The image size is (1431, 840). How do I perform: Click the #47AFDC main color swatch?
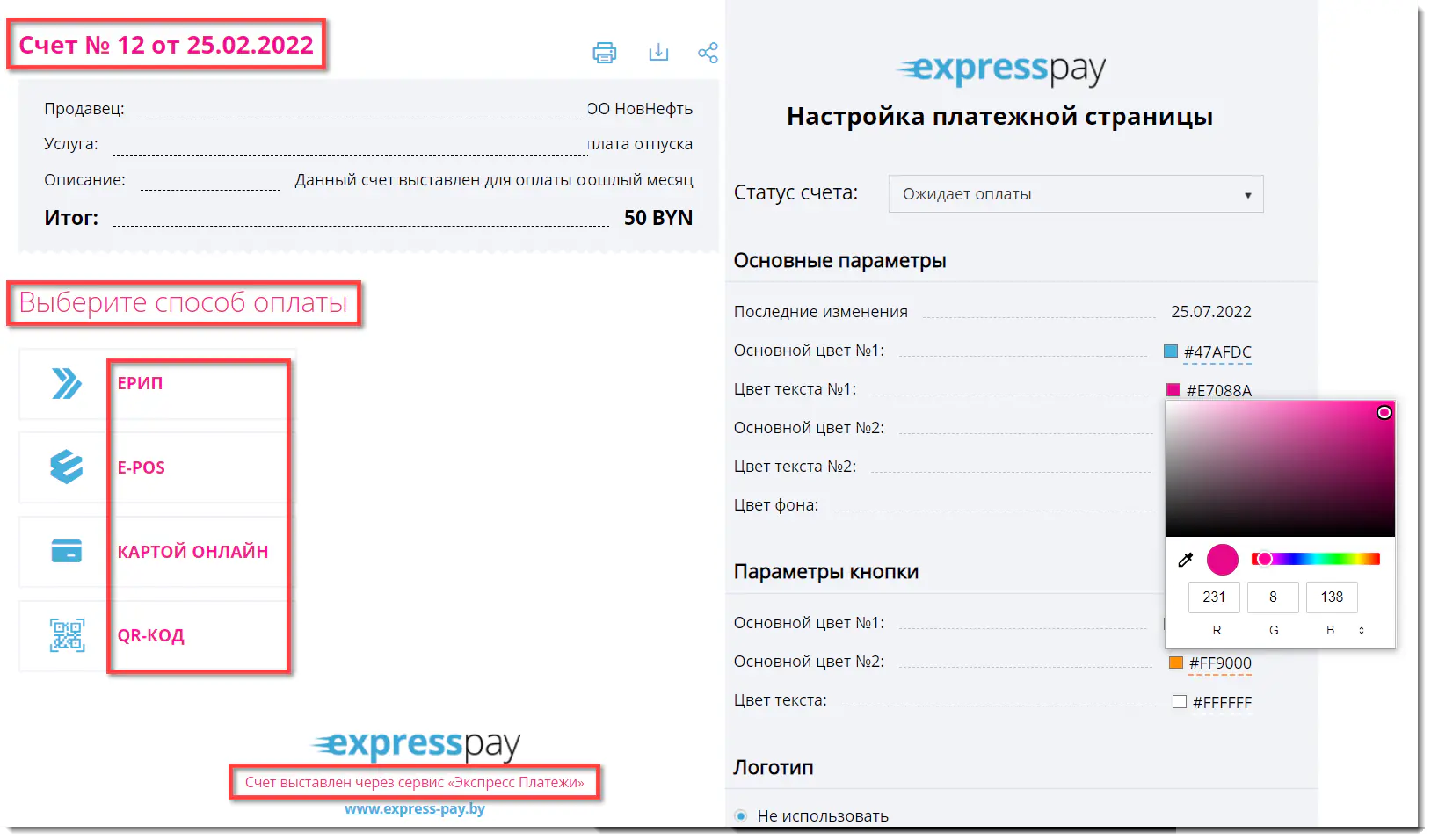(x=1171, y=351)
